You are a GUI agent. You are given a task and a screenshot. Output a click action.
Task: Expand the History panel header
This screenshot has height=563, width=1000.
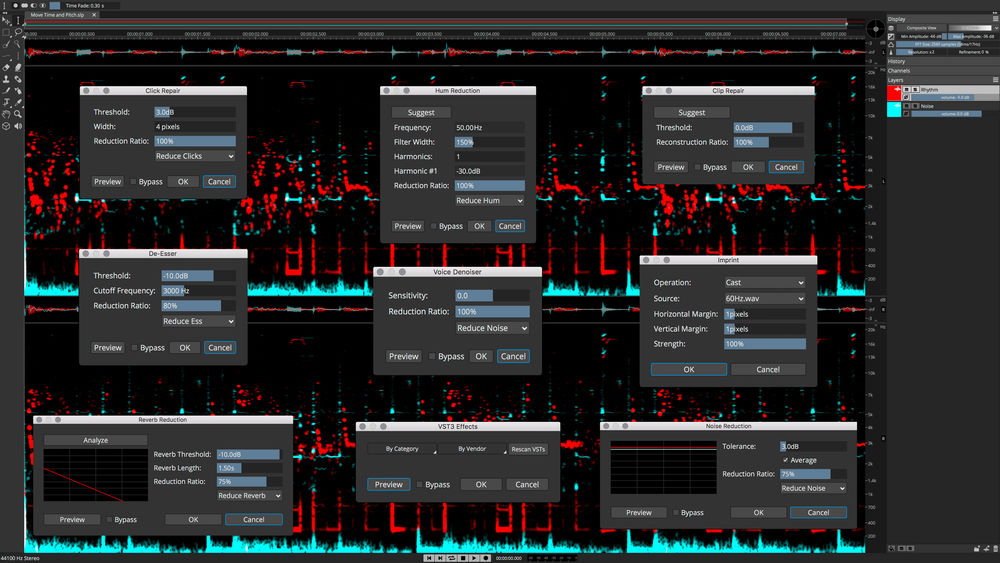click(897, 61)
